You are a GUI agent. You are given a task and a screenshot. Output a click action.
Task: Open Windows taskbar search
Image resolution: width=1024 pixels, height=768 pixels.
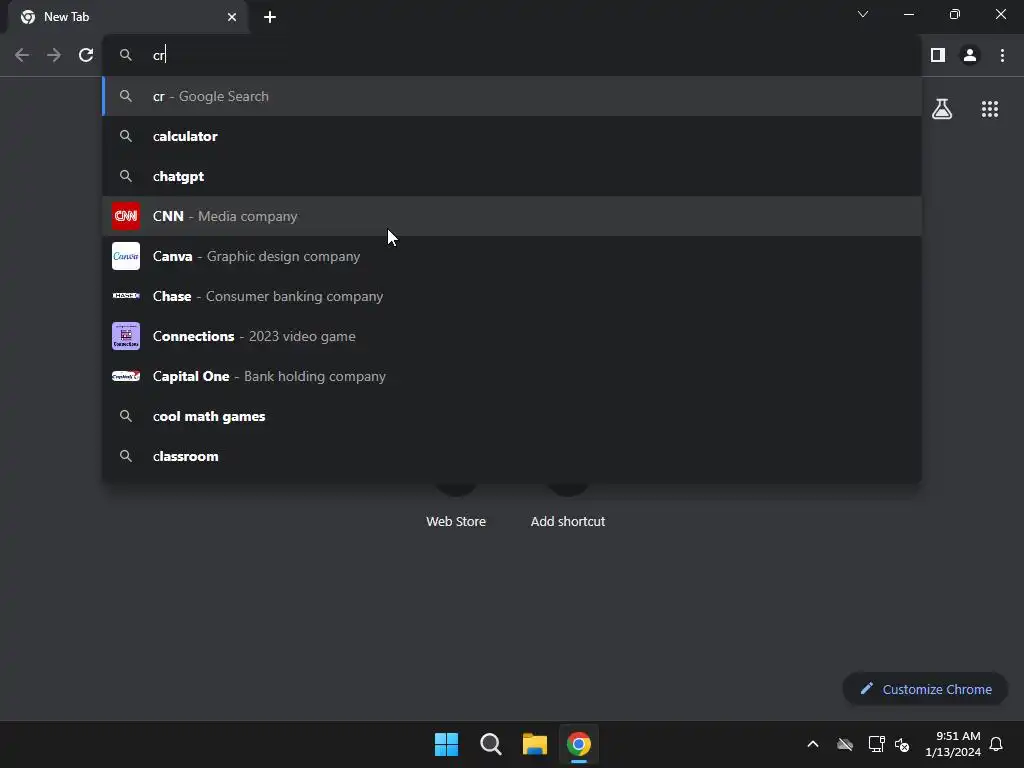point(490,744)
